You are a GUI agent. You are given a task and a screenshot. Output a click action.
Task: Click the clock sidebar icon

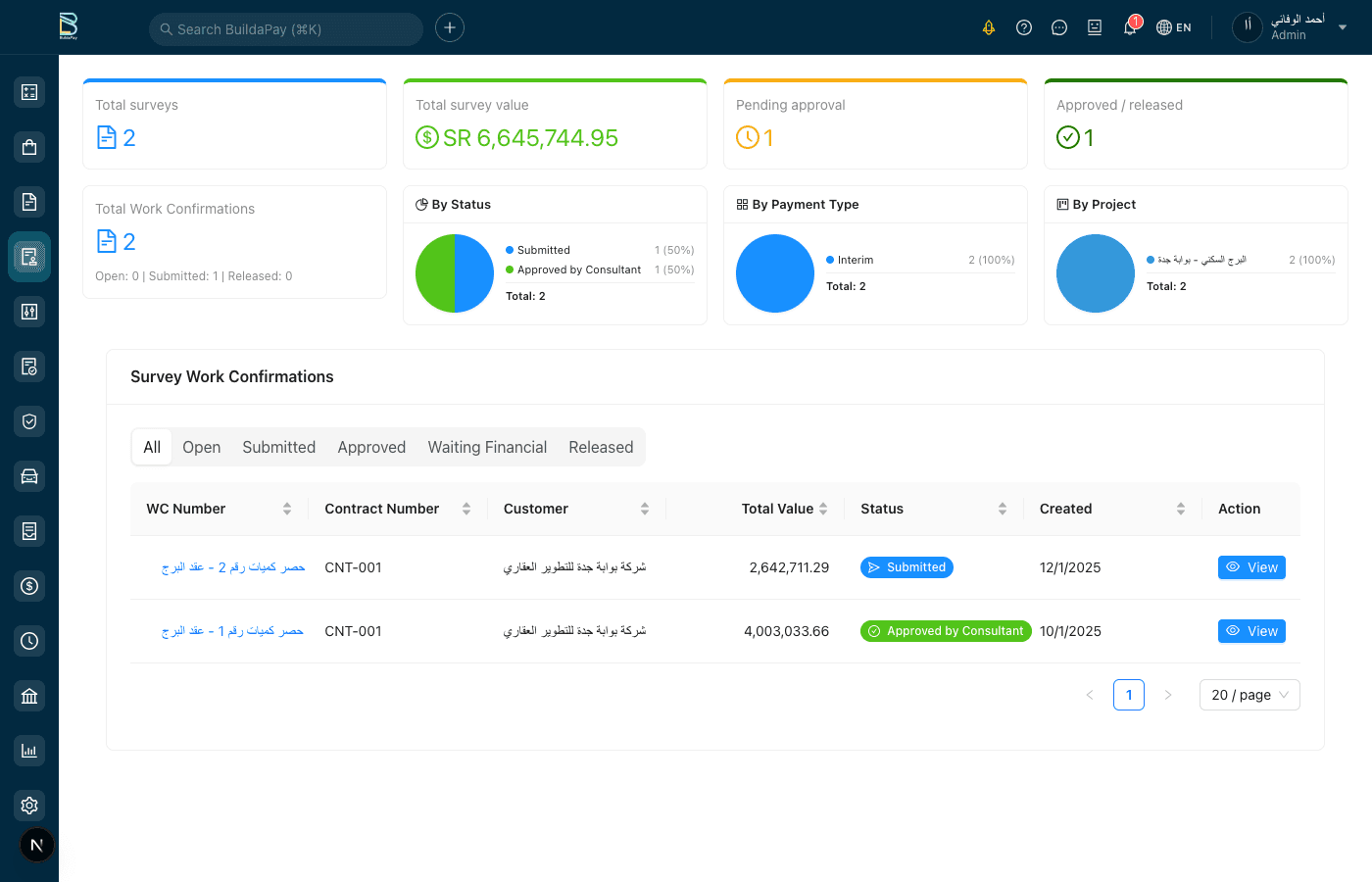tap(29, 641)
